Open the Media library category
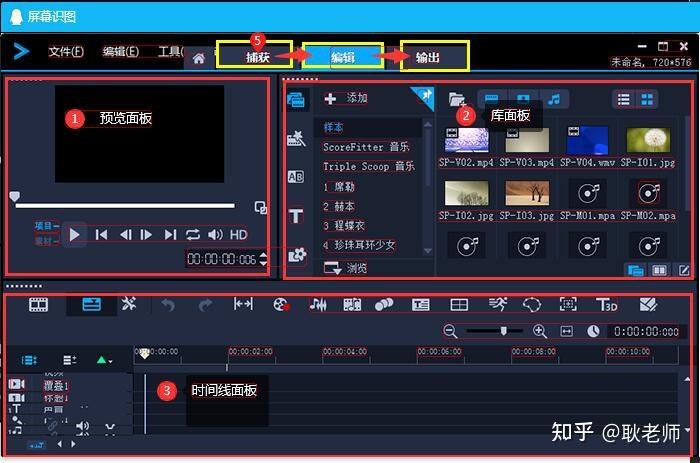Image resolution: width=700 pixels, height=463 pixels. 296,100
